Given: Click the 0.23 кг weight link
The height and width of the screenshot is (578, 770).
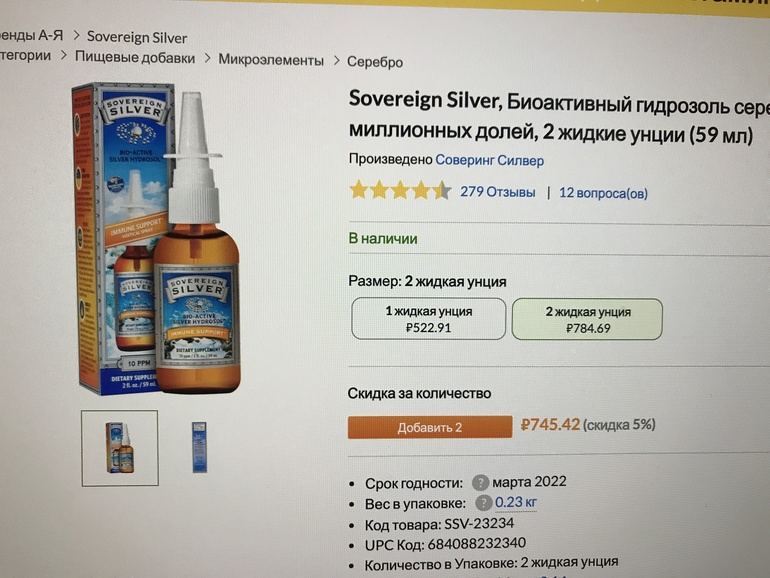Looking at the screenshot, I should [516, 502].
